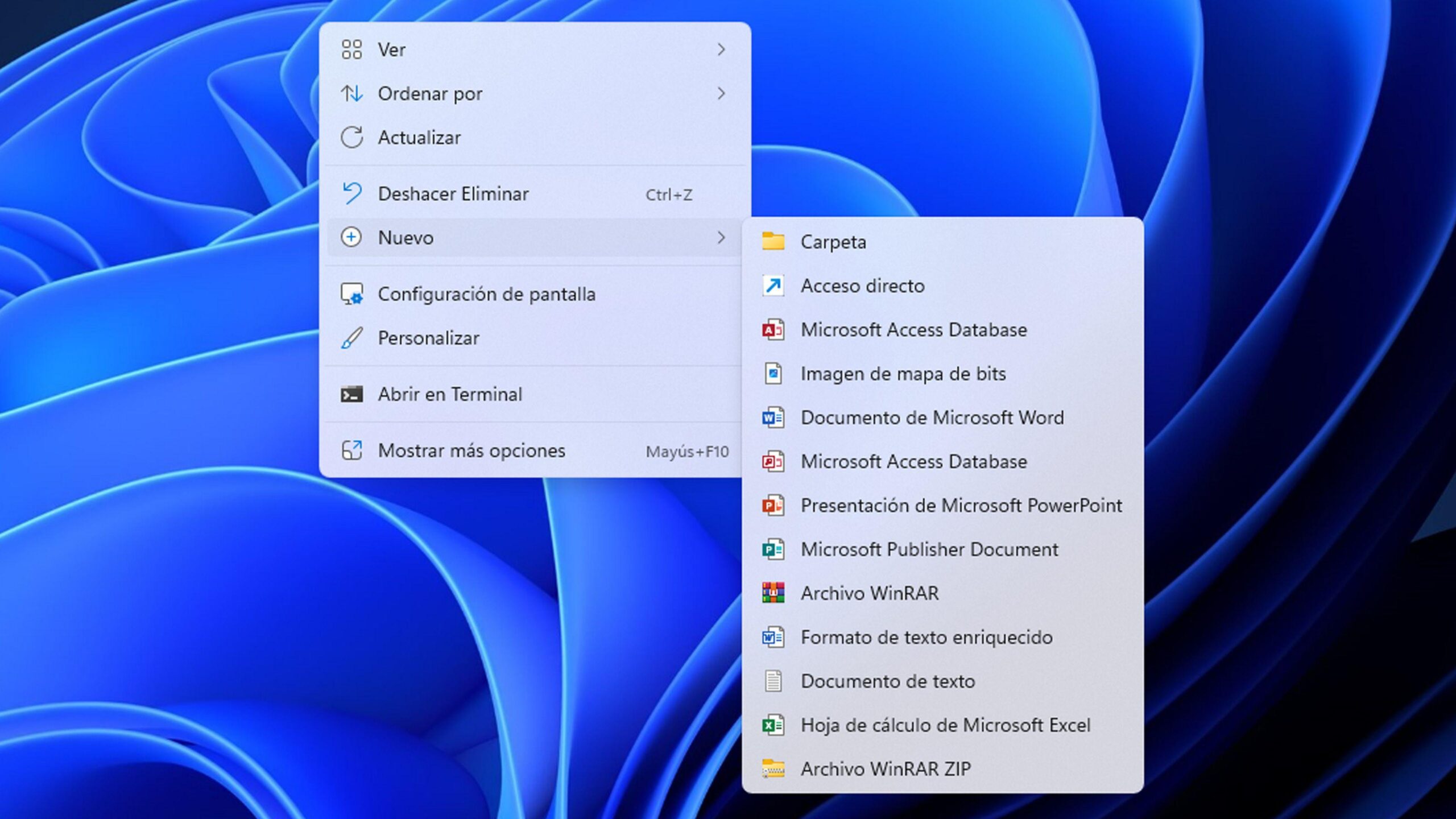Click the WinRAR archive books icon
The height and width of the screenshot is (819, 1456).
[773, 593]
